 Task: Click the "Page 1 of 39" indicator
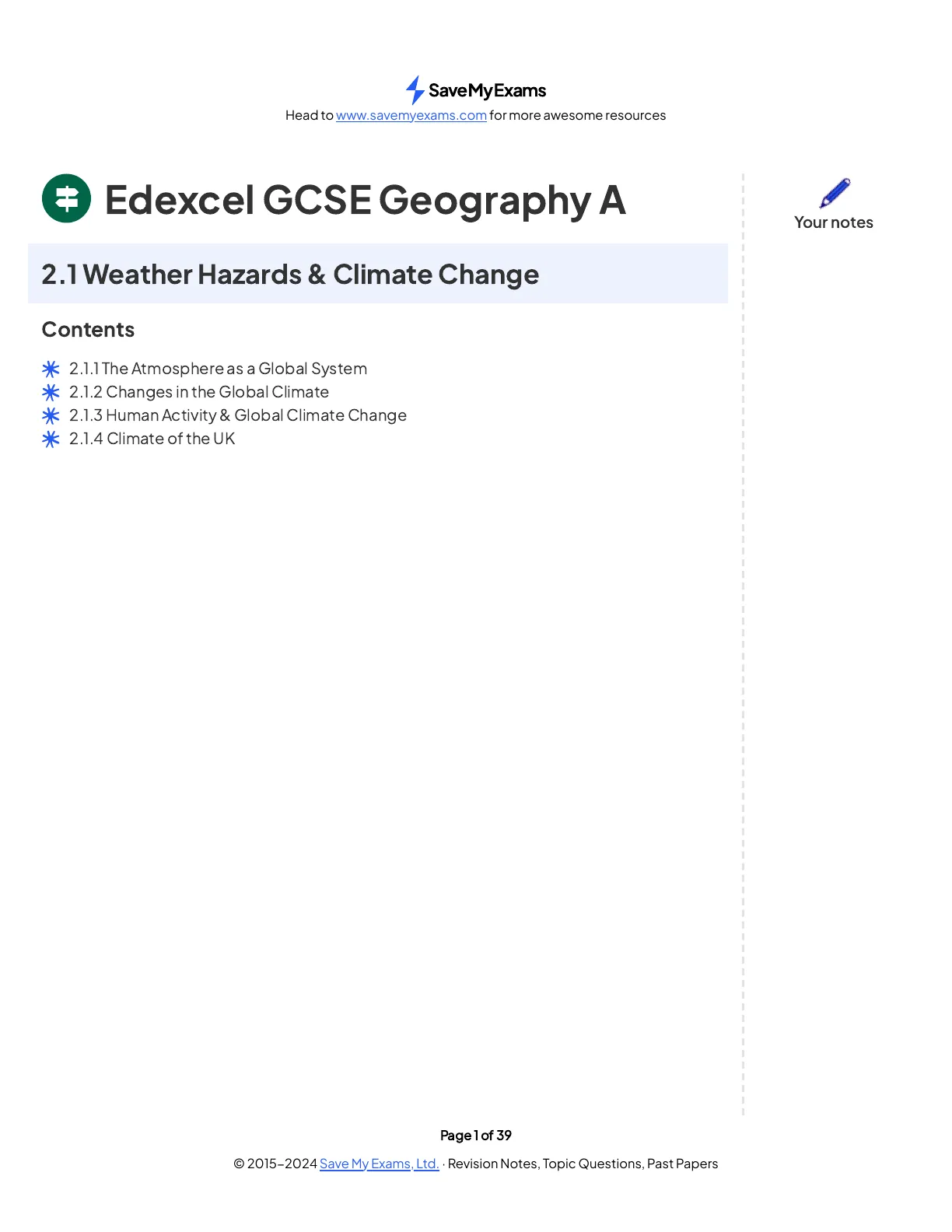pos(475,1136)
